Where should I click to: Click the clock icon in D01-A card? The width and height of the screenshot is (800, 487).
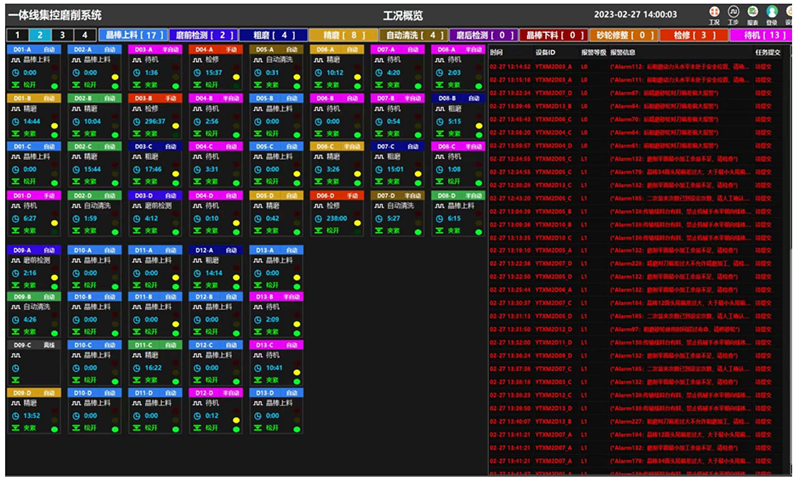[x=16, y=73]
